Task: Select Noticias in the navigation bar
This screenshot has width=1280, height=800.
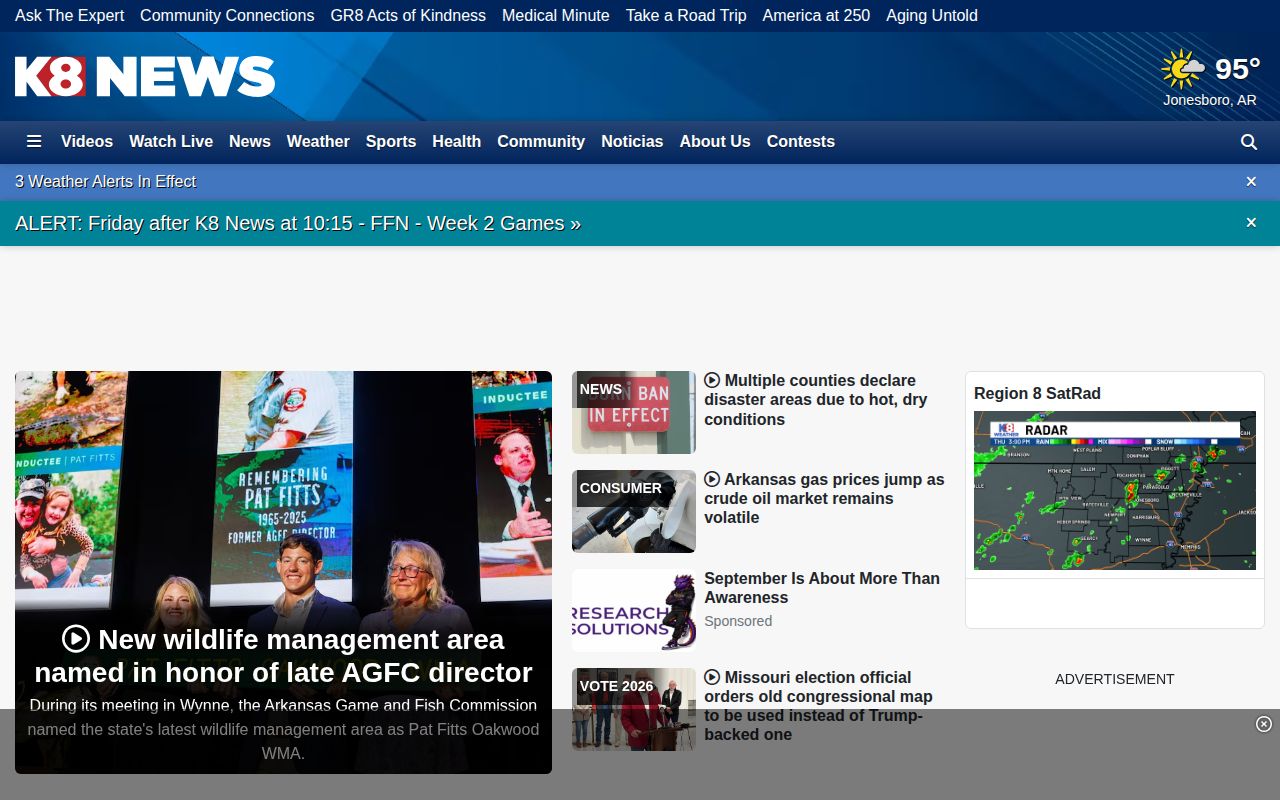Action: (x=632, y=142)
